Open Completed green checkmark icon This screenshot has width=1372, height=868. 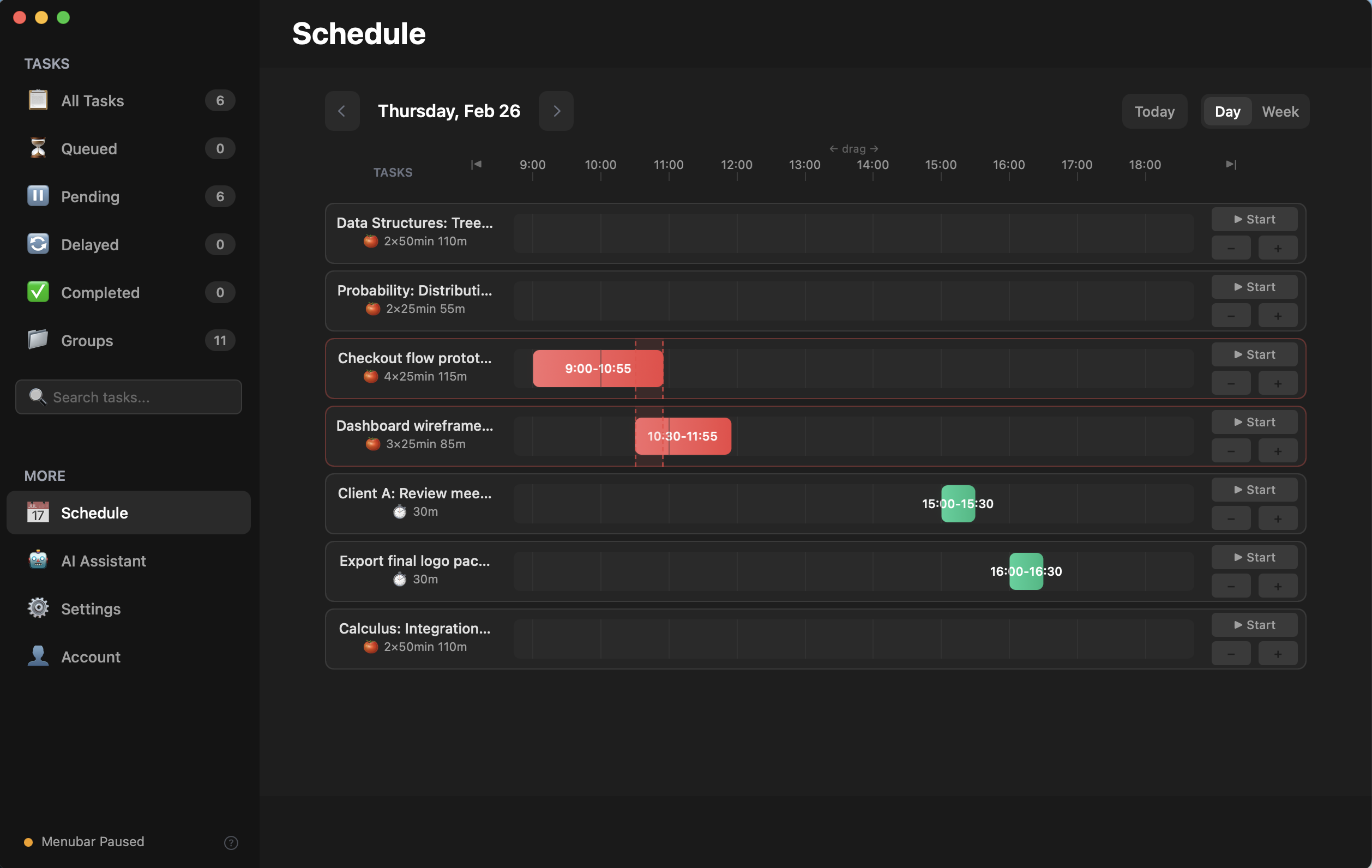point(38,292)
